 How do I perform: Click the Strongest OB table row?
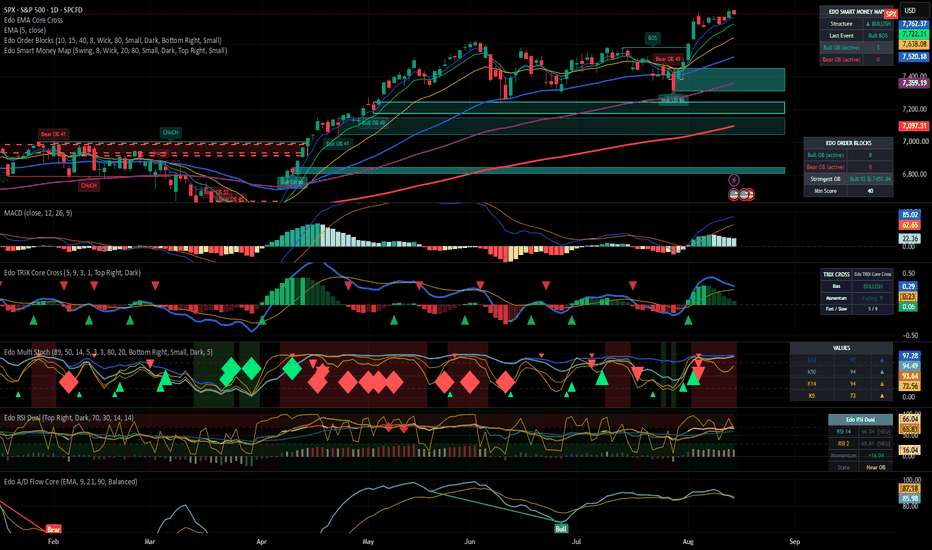848,179
